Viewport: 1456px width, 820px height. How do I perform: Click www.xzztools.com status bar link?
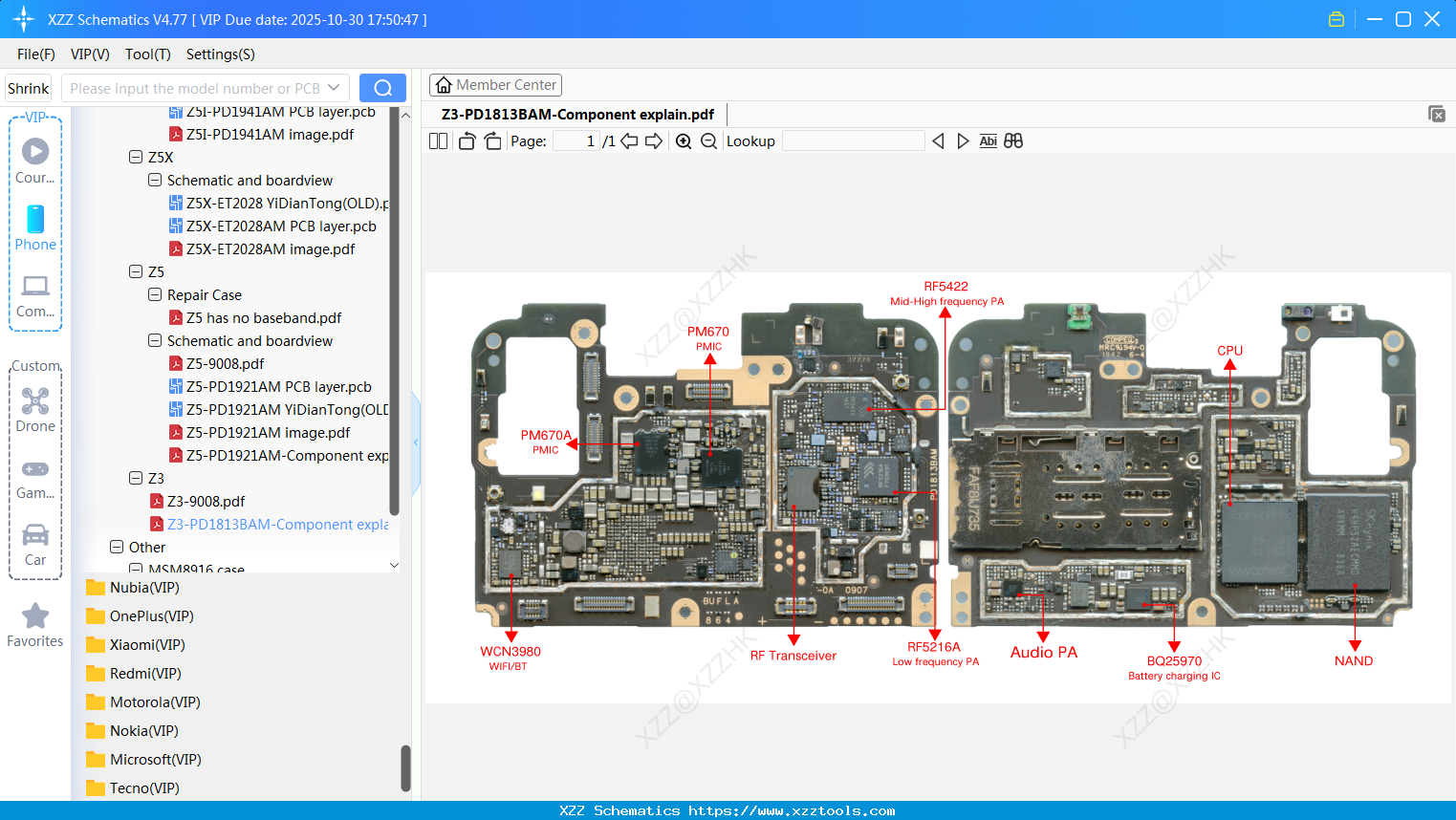[x=792, y=810]
